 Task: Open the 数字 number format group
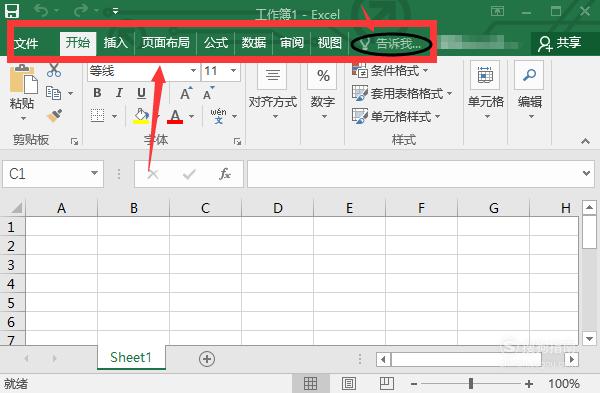323,92
